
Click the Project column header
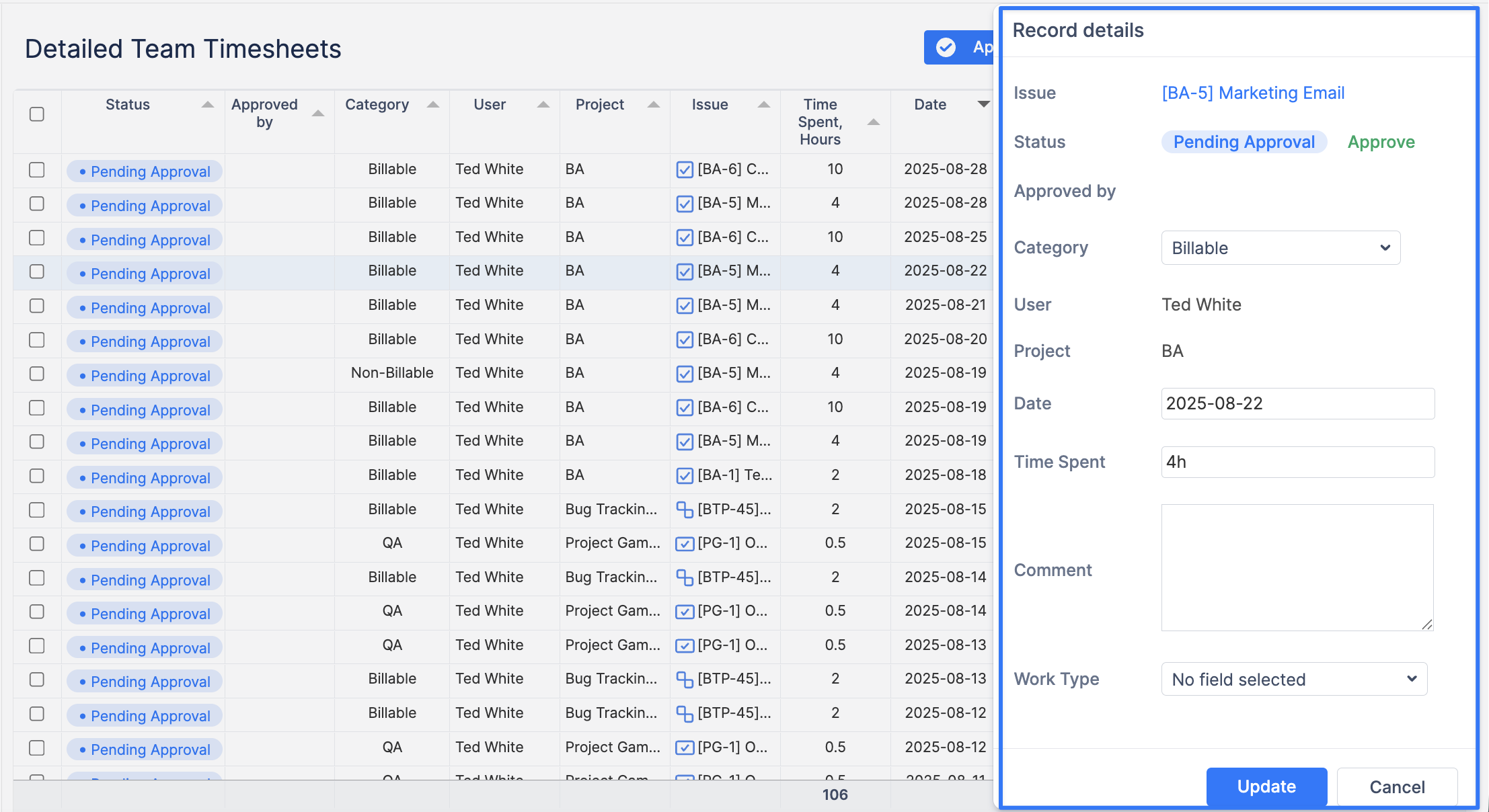click(x=599, y=105)
